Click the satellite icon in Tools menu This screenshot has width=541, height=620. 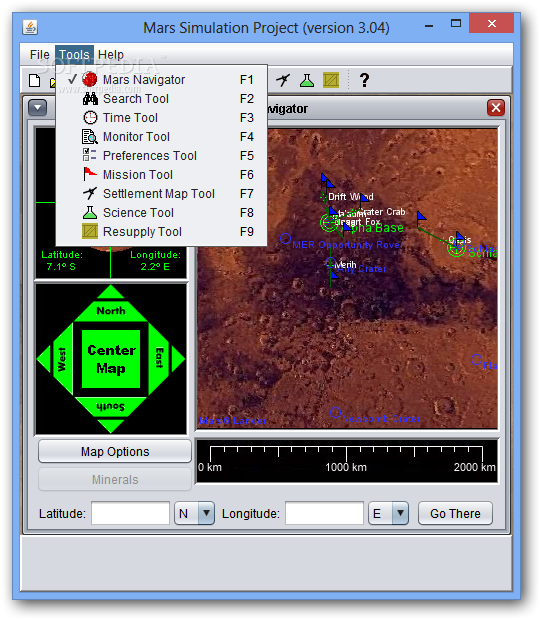click(90, 193)
